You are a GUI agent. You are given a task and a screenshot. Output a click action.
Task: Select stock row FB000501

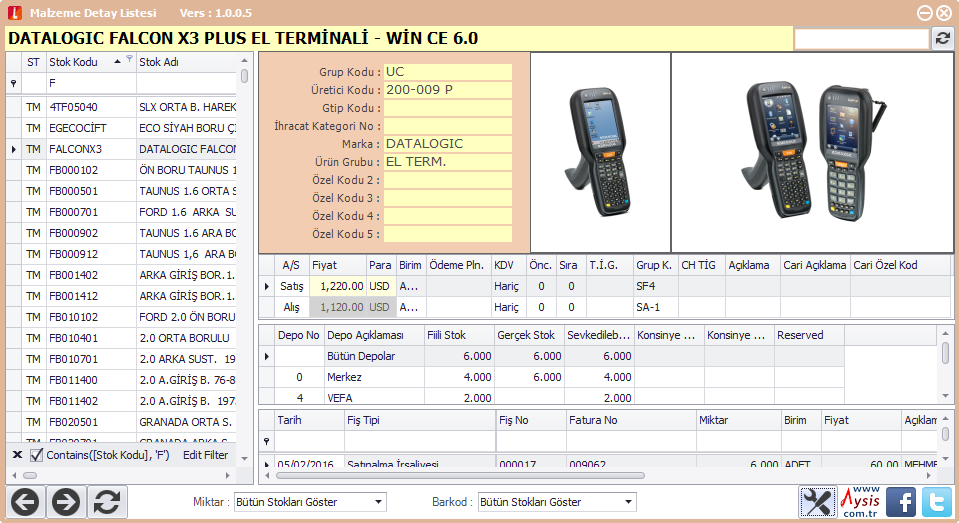[121, 191]
